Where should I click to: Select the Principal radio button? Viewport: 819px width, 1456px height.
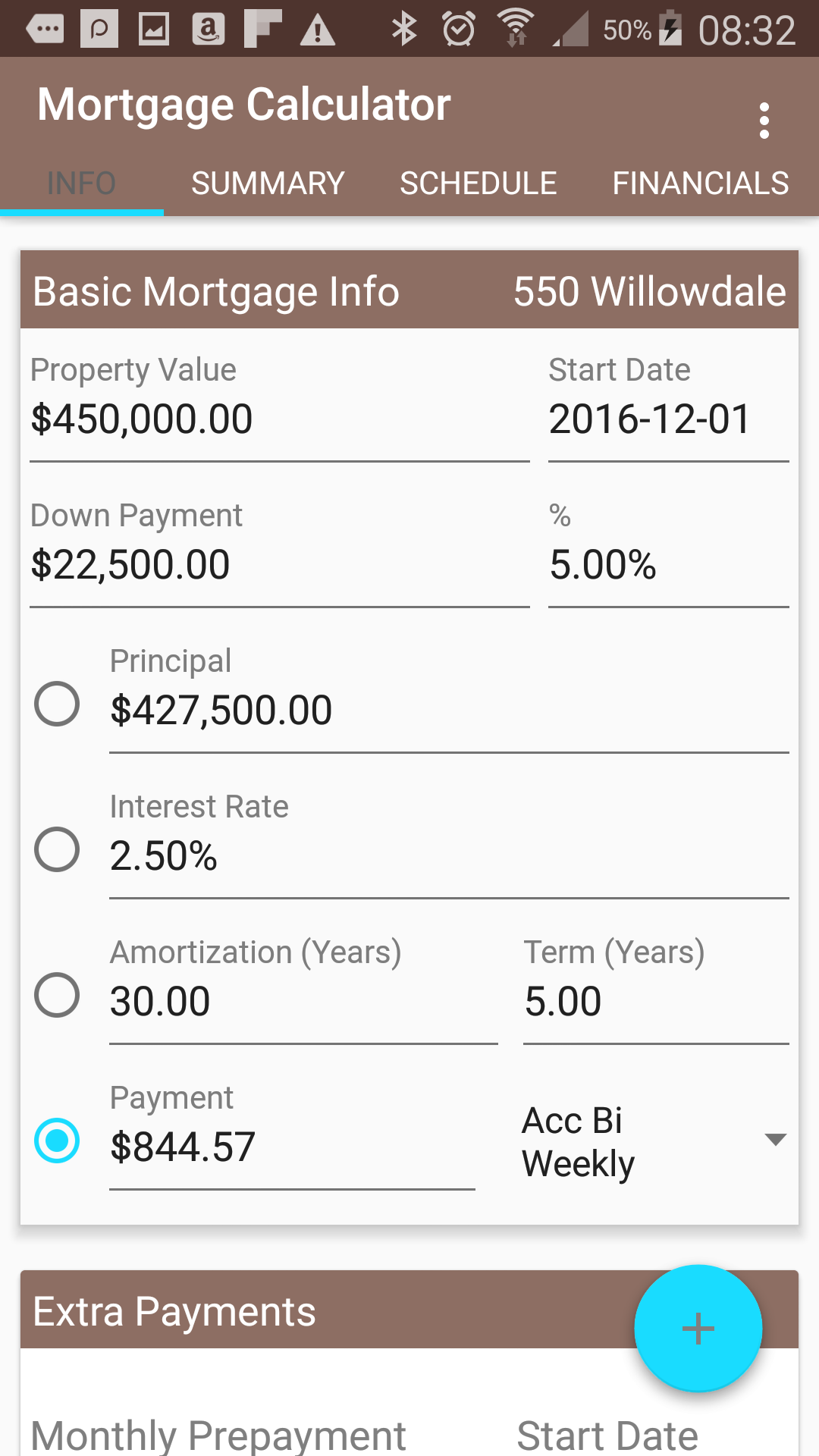[57, 704]
